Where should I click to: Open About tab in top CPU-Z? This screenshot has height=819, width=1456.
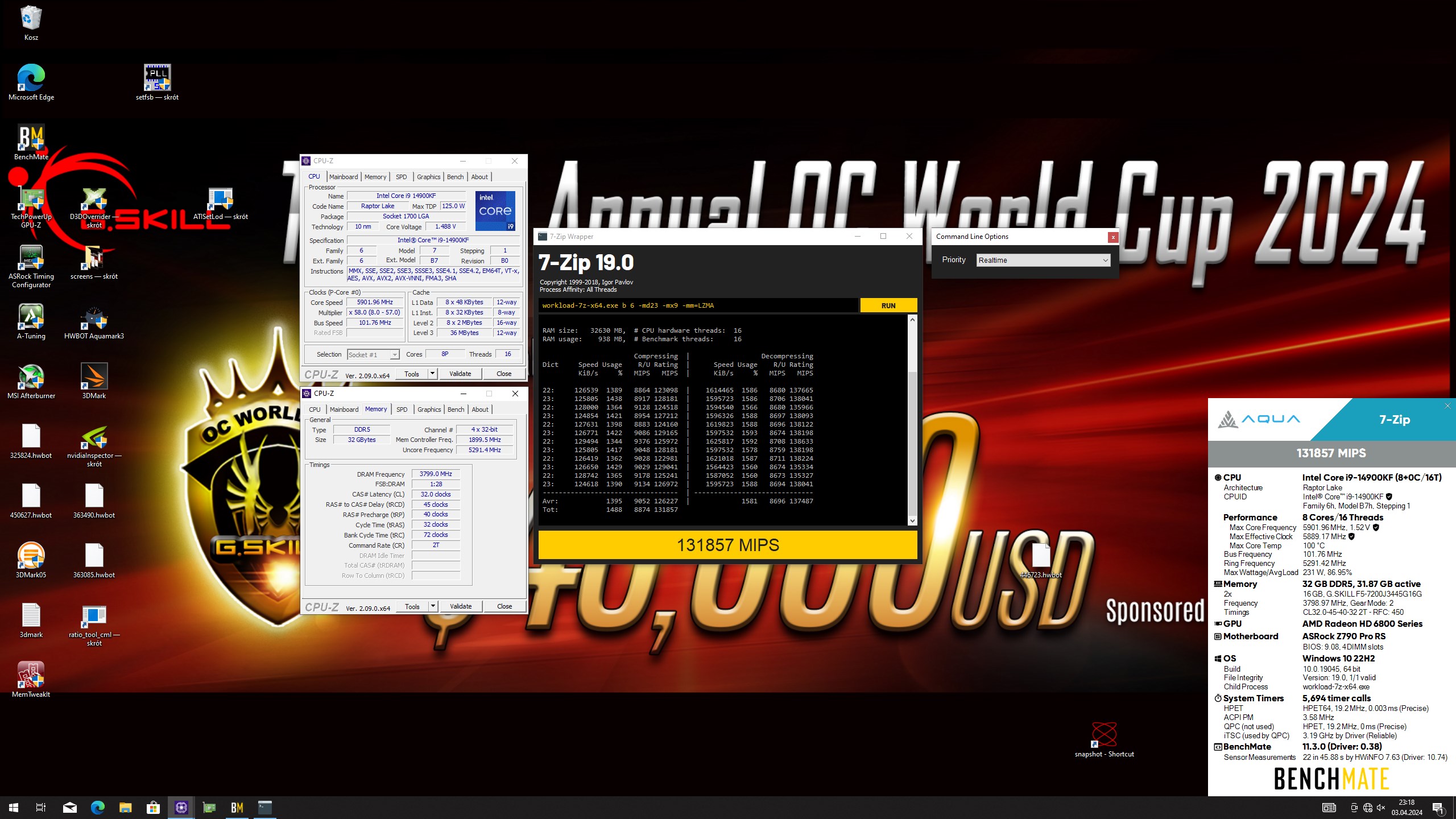(479, 177)
